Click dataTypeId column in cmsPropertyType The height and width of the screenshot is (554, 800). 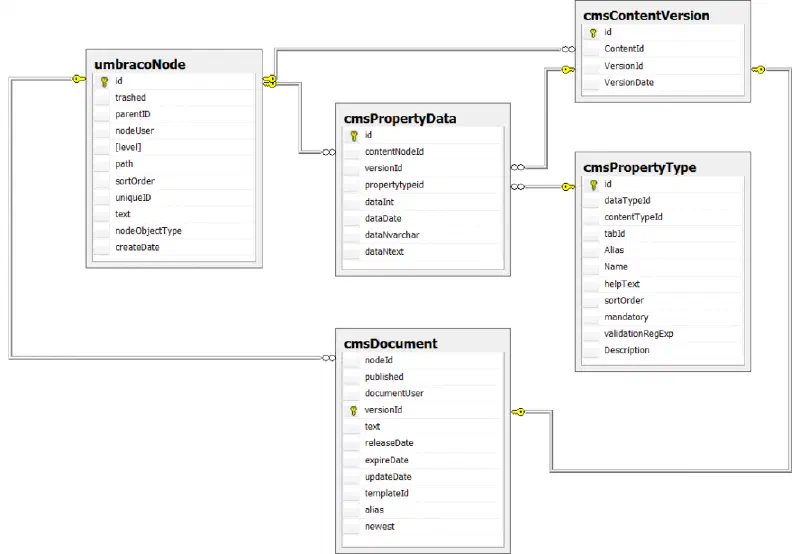pyautogui.click(x=662, y=200)
